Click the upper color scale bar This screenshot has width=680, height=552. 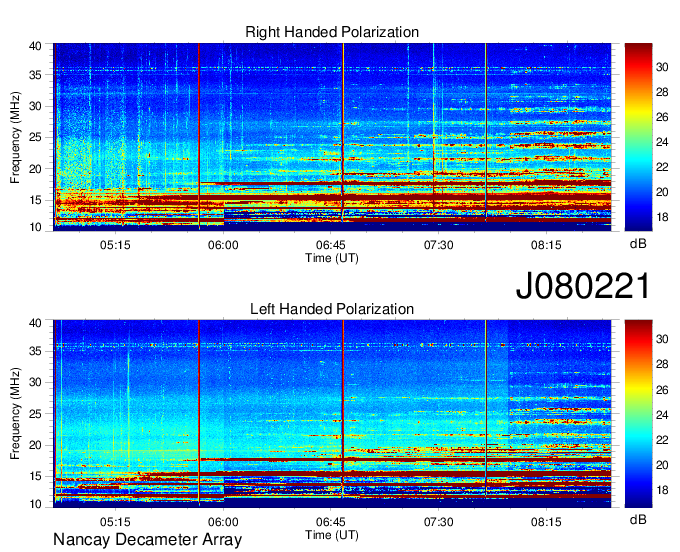tap(638, 137)
